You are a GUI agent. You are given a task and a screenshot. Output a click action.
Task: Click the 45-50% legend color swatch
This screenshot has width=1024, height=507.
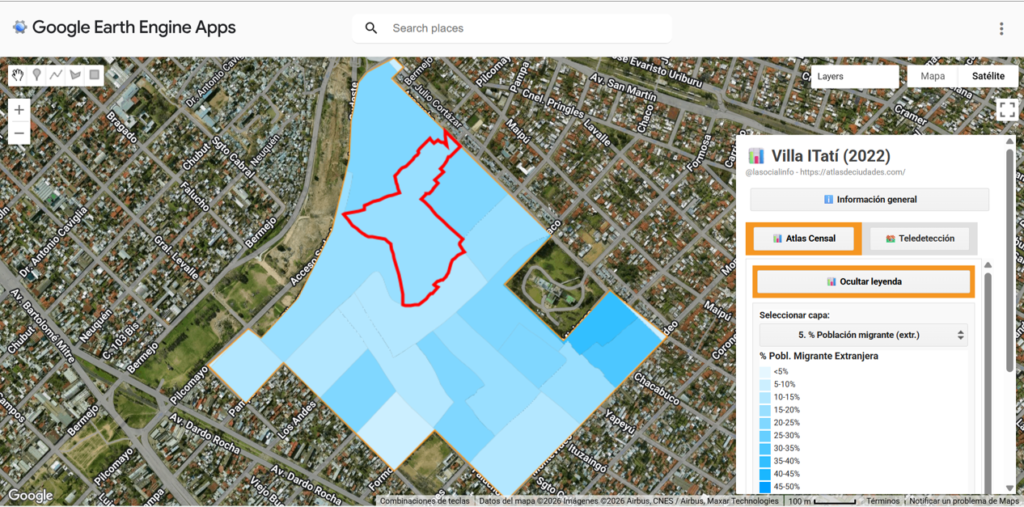(765, 487)
